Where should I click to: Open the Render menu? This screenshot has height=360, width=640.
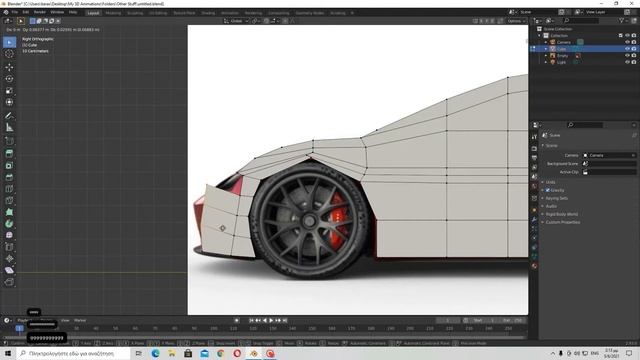(x=40, y=13)
